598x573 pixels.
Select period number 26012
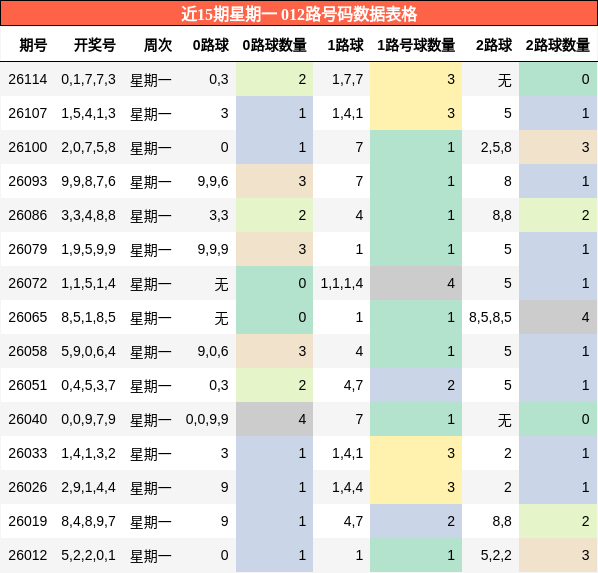[x=27, y=555]
